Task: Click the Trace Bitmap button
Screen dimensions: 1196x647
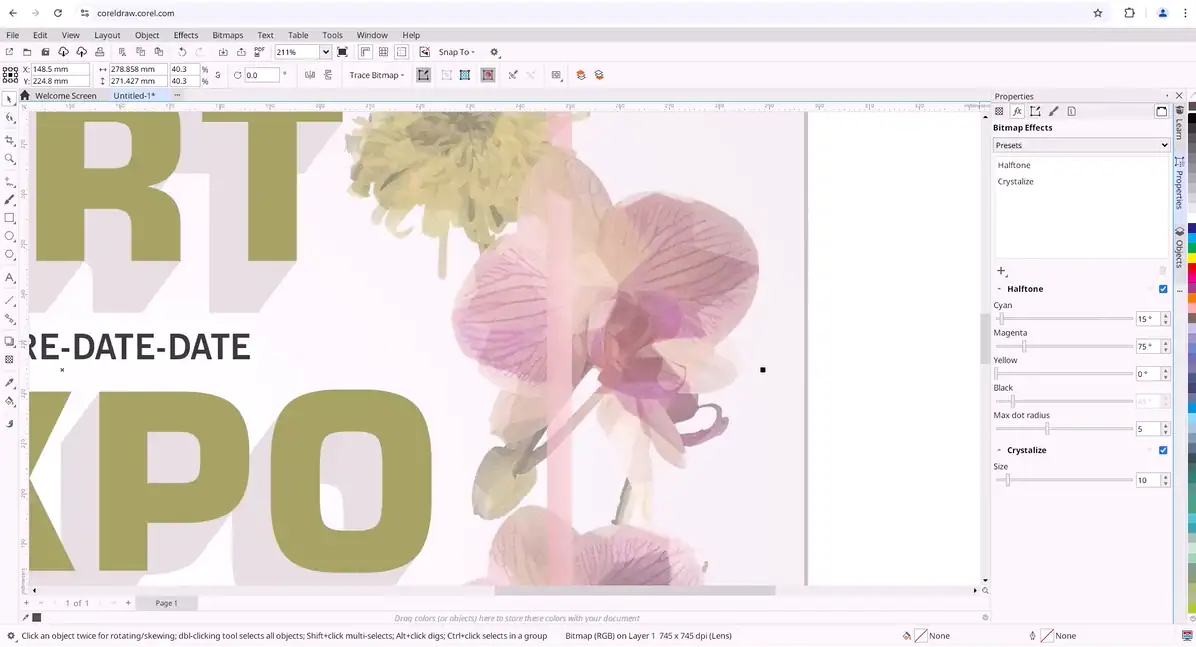Action: coord(376,75)
